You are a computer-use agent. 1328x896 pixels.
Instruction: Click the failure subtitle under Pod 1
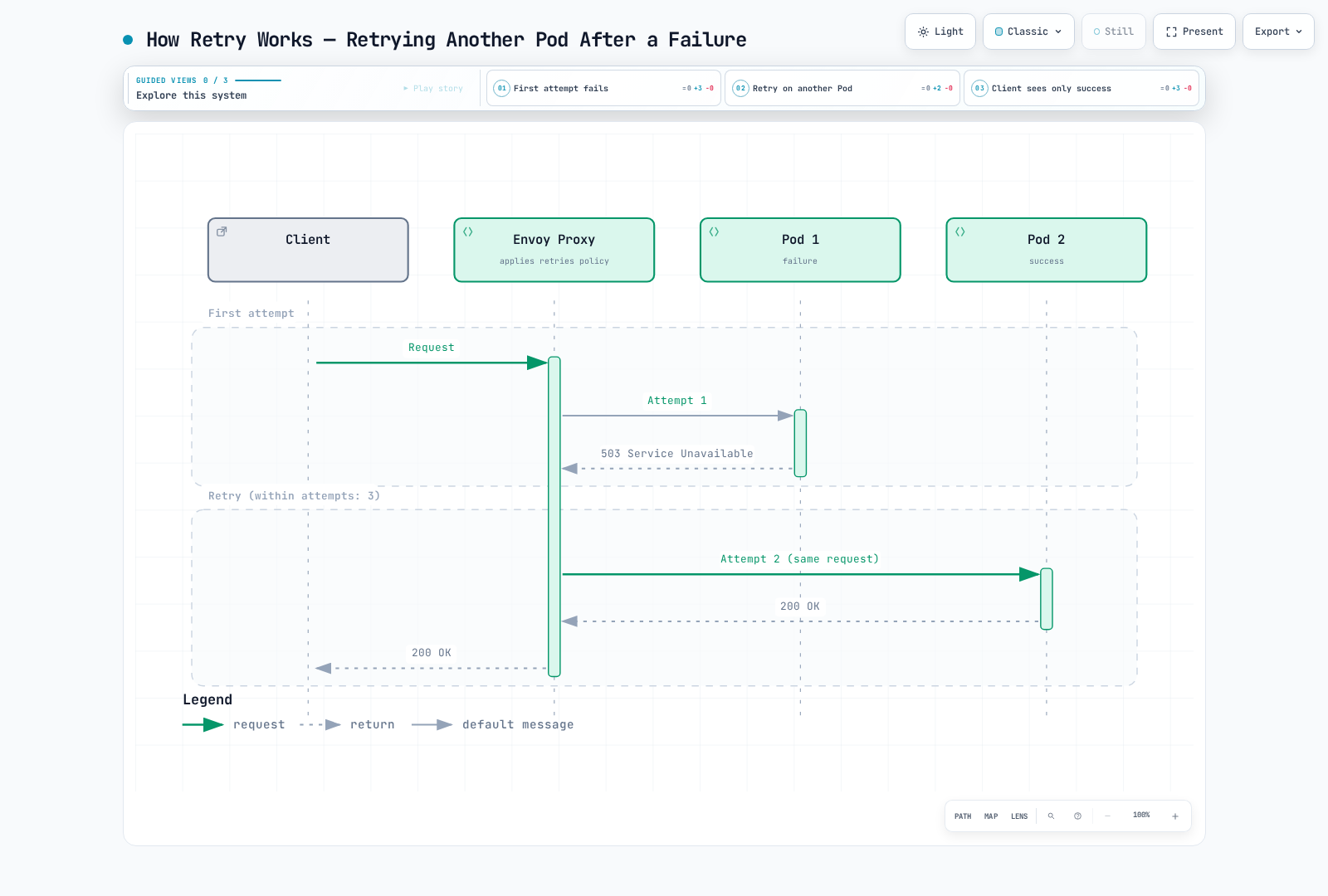point(800,261)
